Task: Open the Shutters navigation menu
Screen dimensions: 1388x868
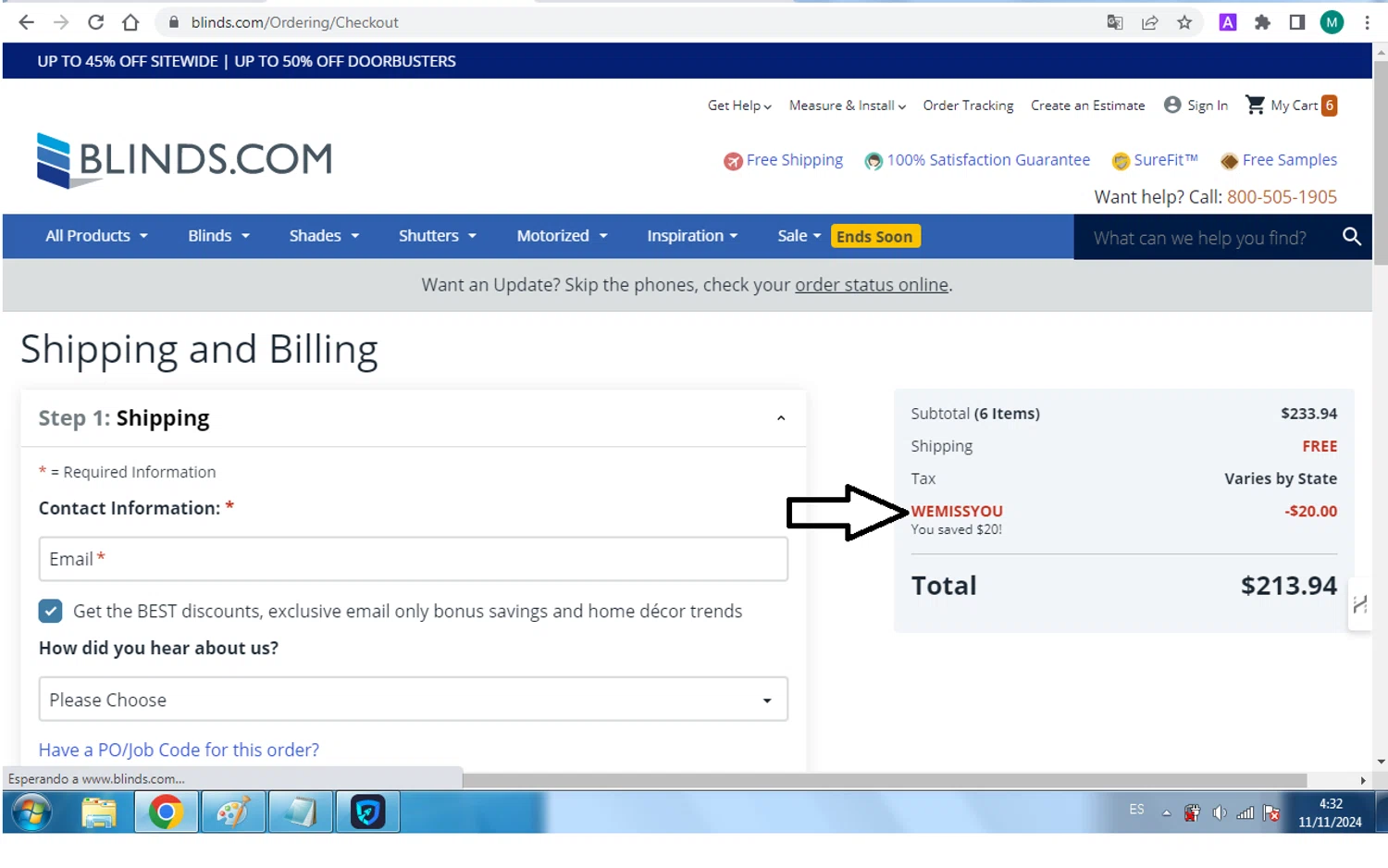Action: tap(437, 236)
